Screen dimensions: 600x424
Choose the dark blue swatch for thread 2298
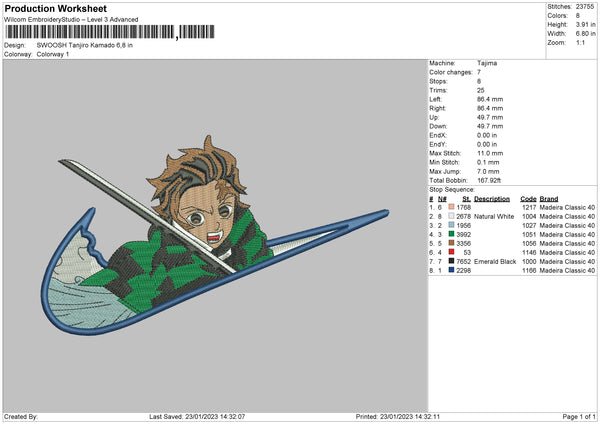[451, 270]
